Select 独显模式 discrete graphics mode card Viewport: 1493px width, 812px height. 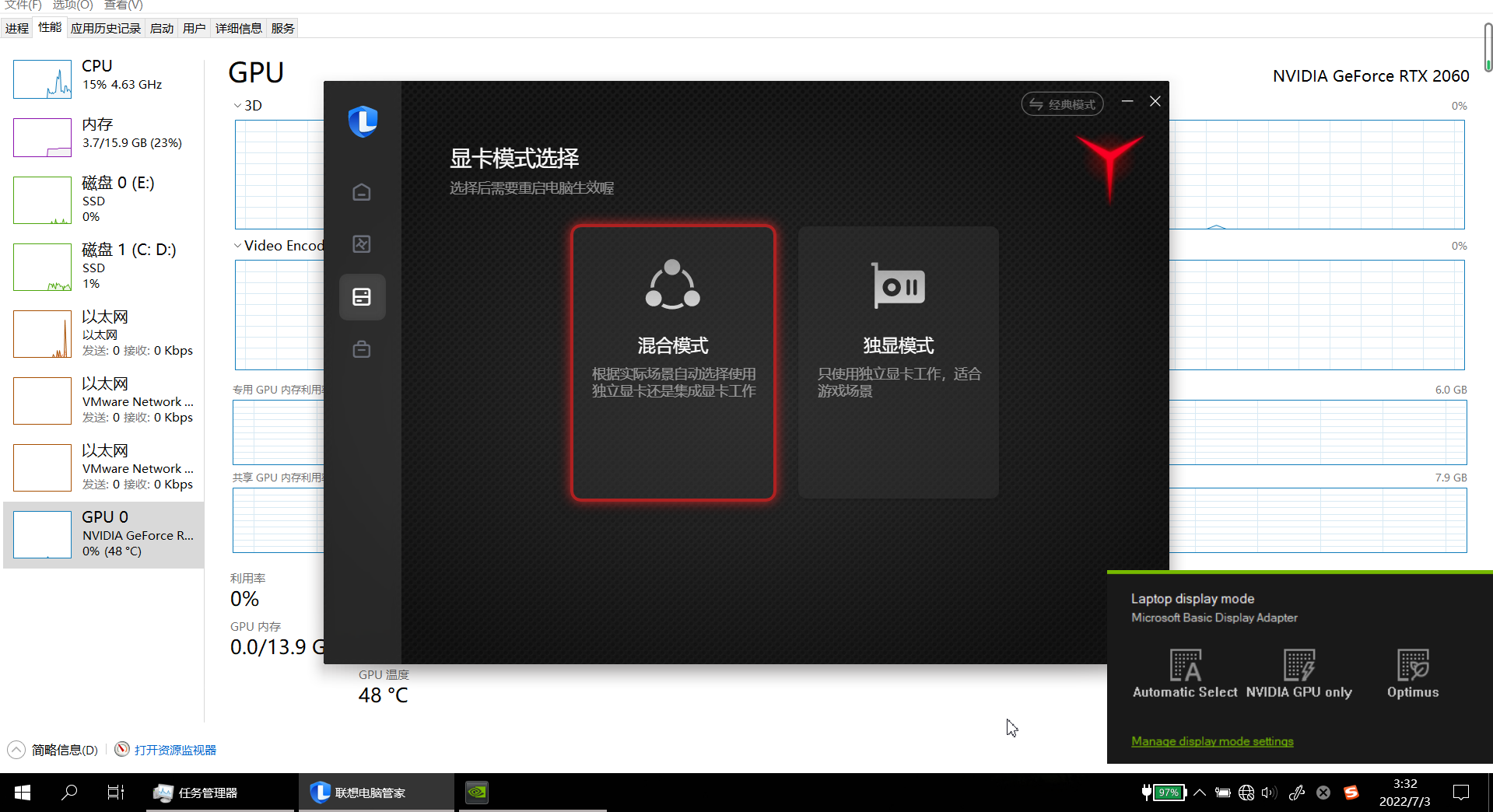pos(898,362)
